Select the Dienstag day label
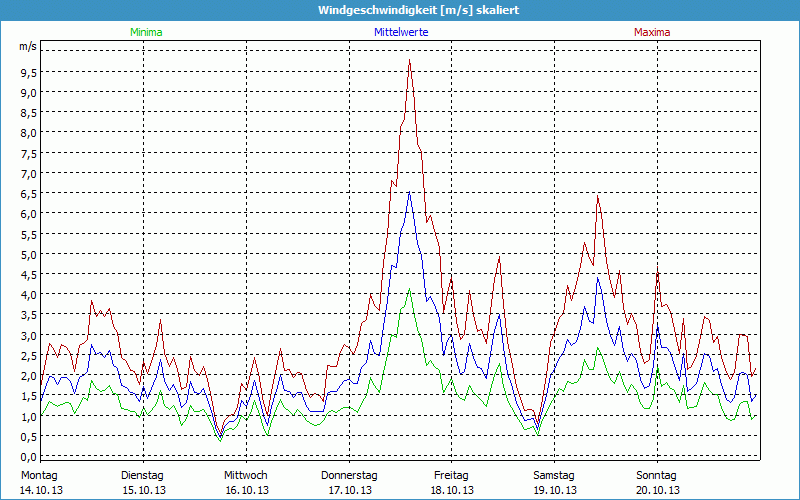The image size is (800, 500). tap(142, 475)
